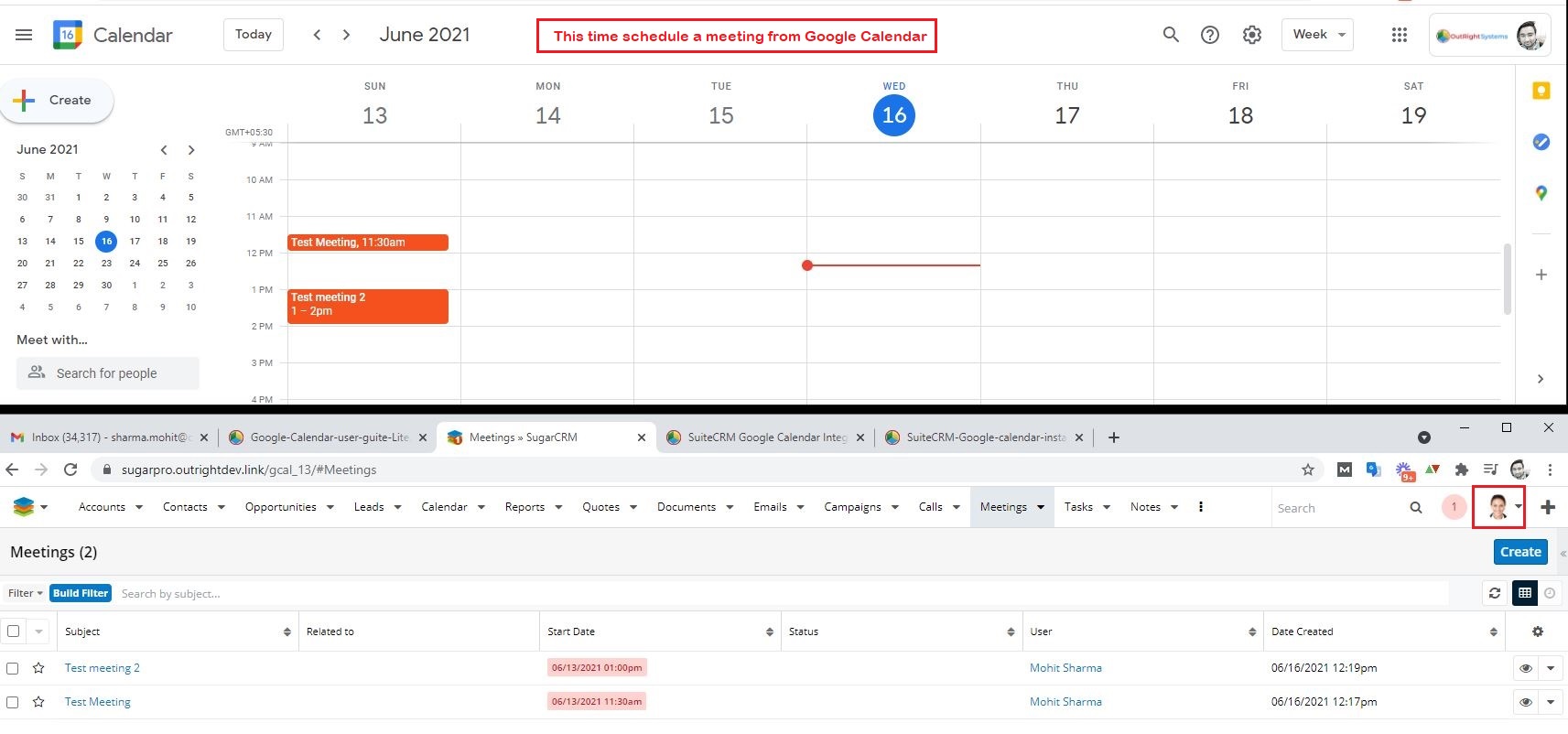
Task: Open the browser Extensions puzzle icon
Action: (x=1462, y=470)
